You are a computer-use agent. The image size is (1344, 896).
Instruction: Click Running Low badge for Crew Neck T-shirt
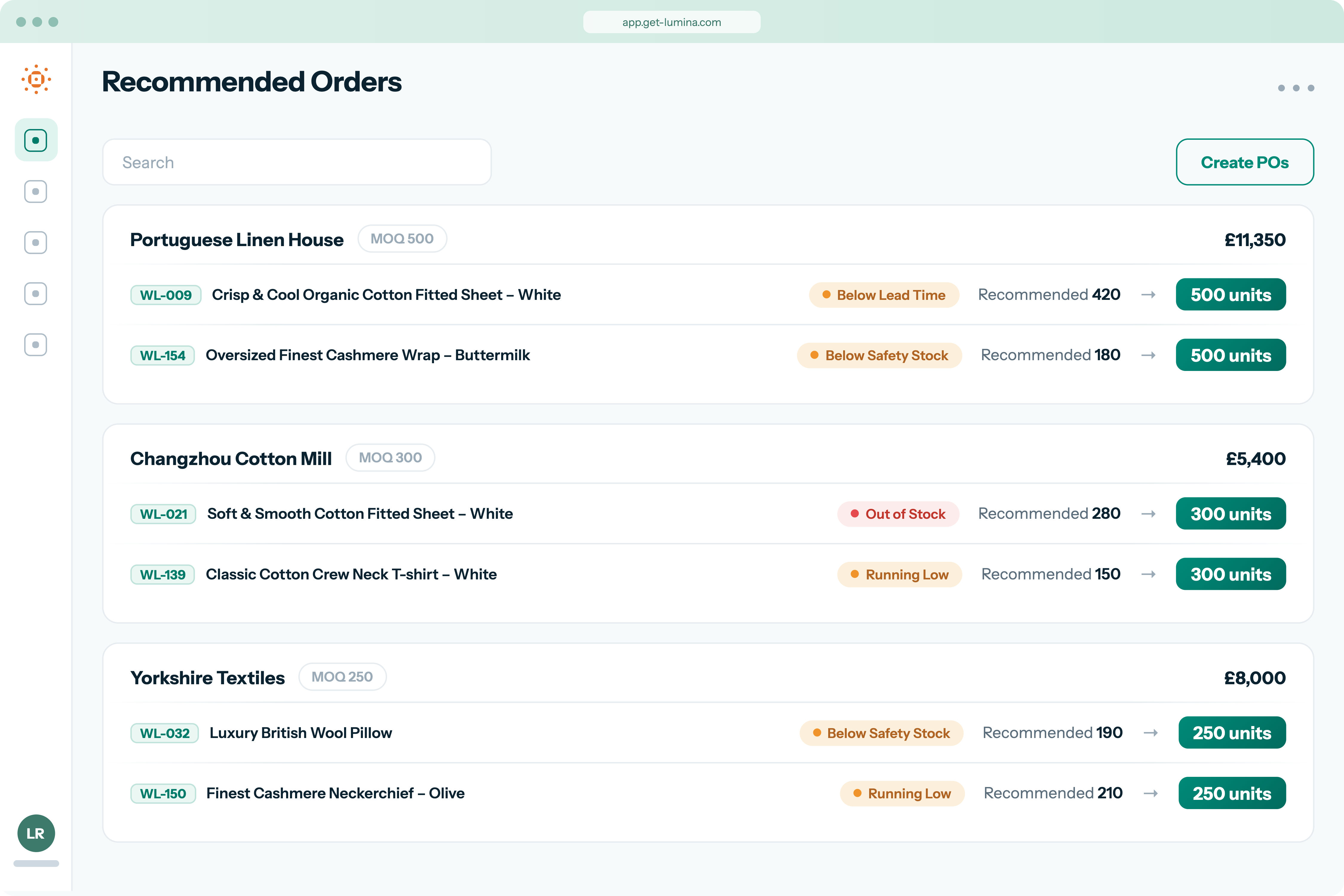899,574
